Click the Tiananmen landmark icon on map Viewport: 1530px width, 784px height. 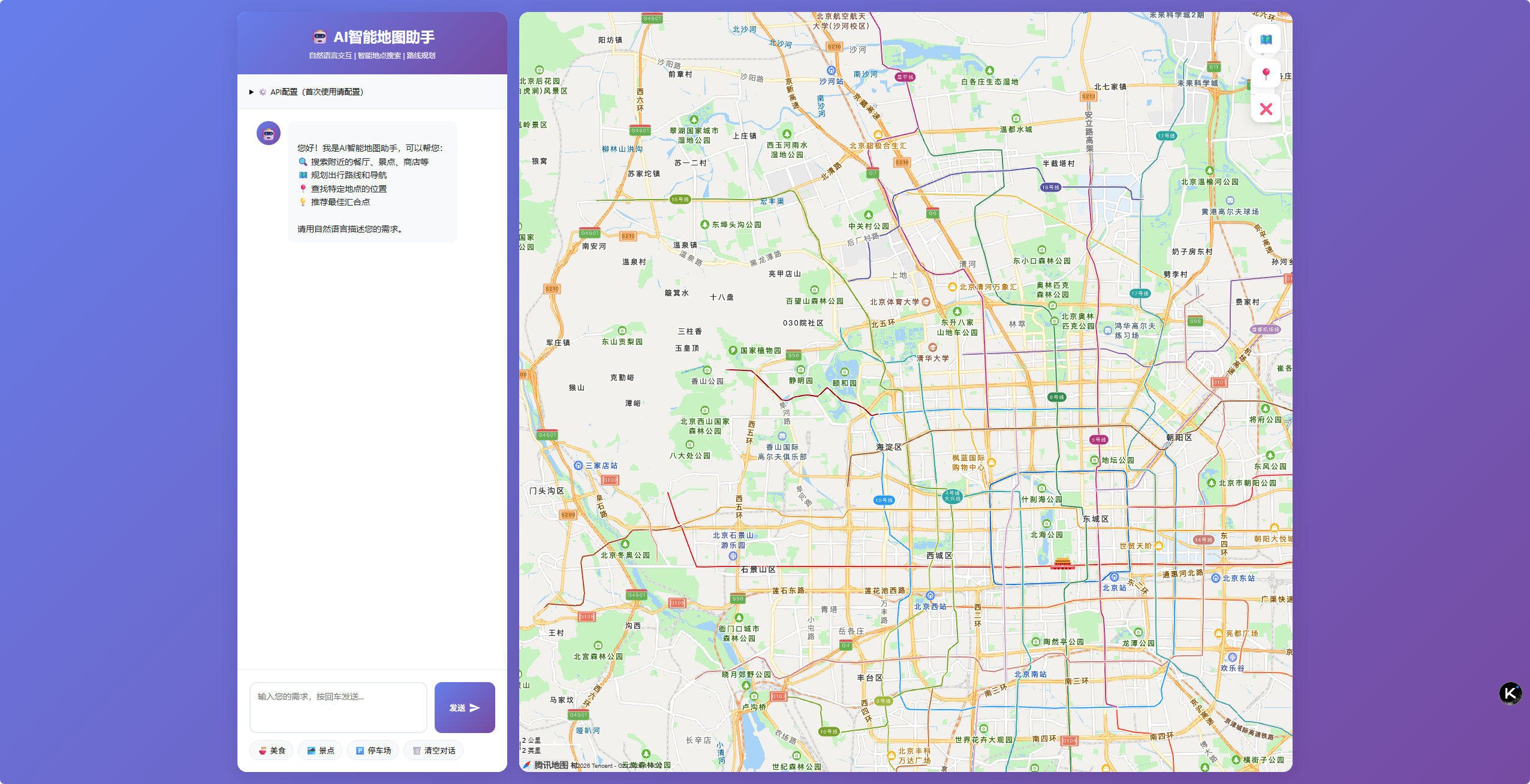point(1062,563)
